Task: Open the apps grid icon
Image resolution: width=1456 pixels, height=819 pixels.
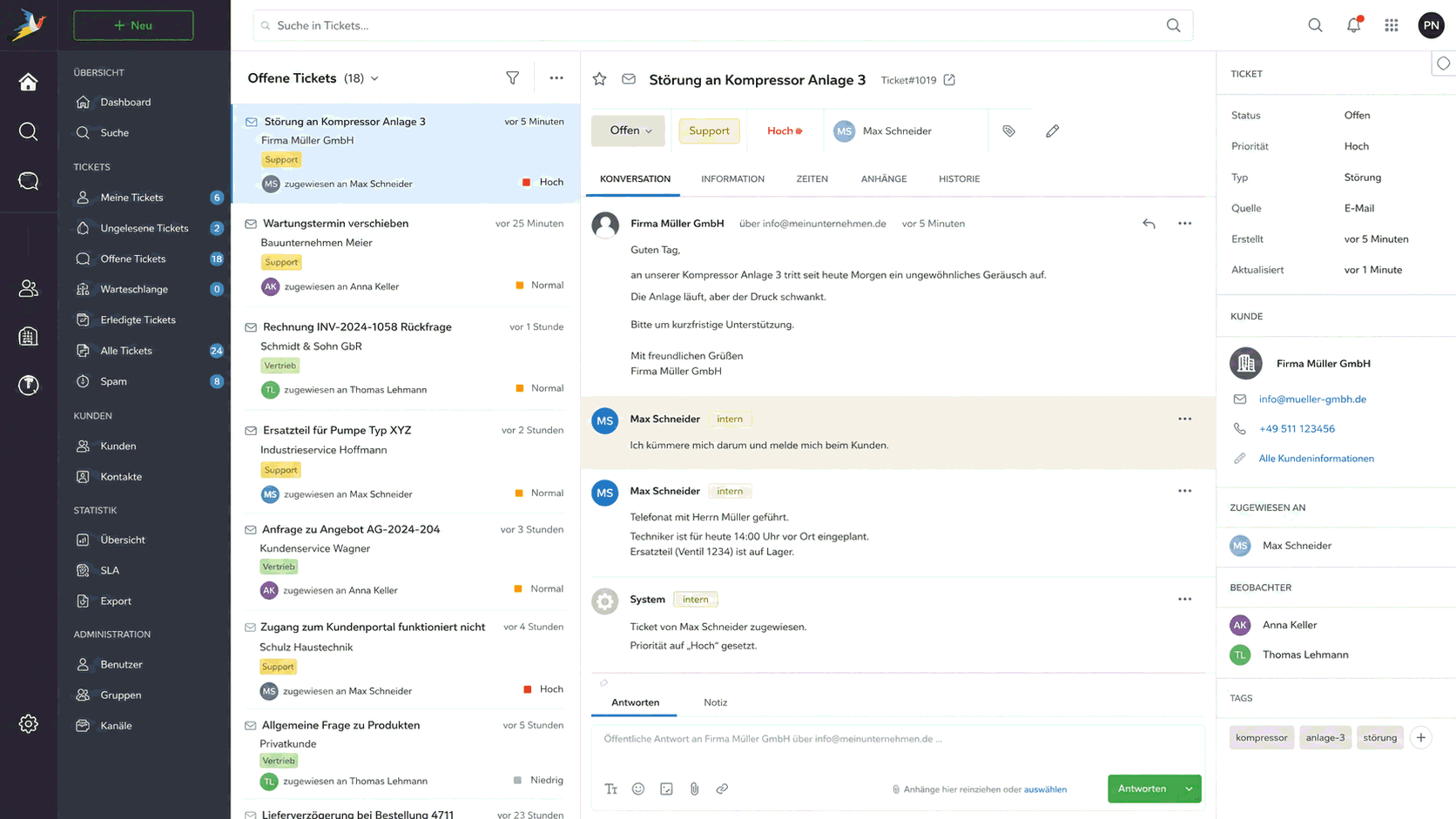Action: [1392, 25]
